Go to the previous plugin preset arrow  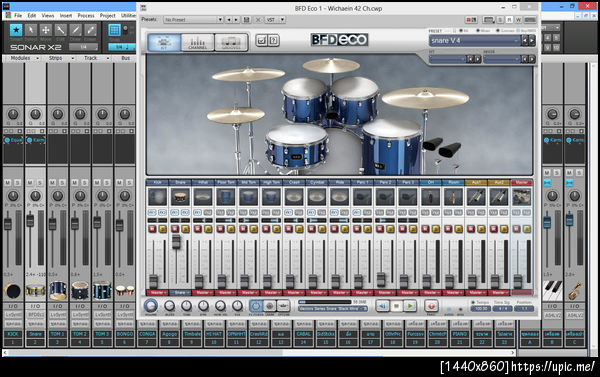229,20
